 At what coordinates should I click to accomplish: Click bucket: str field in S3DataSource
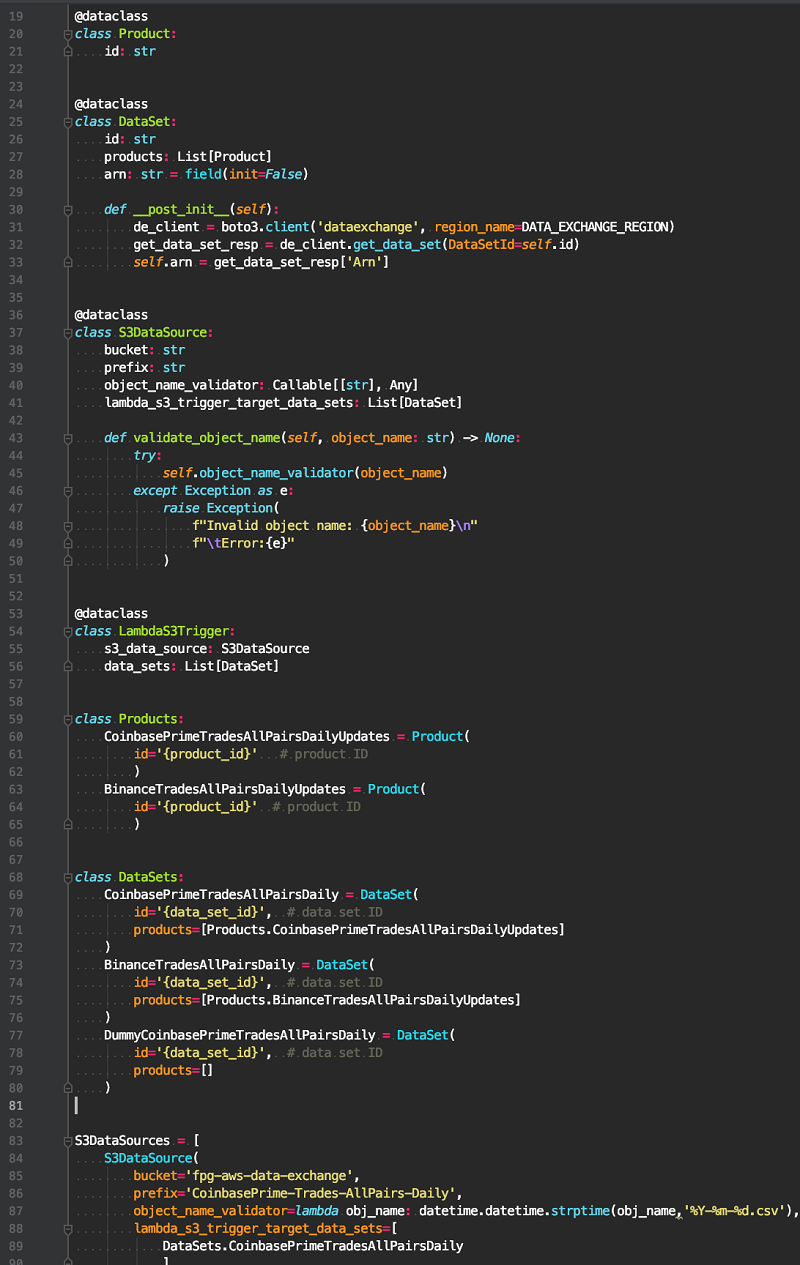(145, 350)
